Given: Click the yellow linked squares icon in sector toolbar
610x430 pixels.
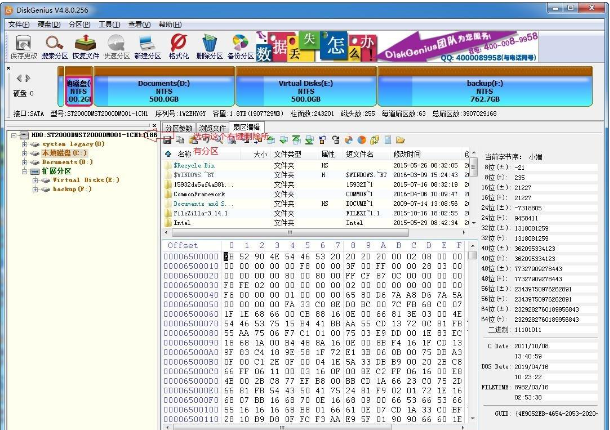Looking at the screenshot, I should [x=375, y=140].
